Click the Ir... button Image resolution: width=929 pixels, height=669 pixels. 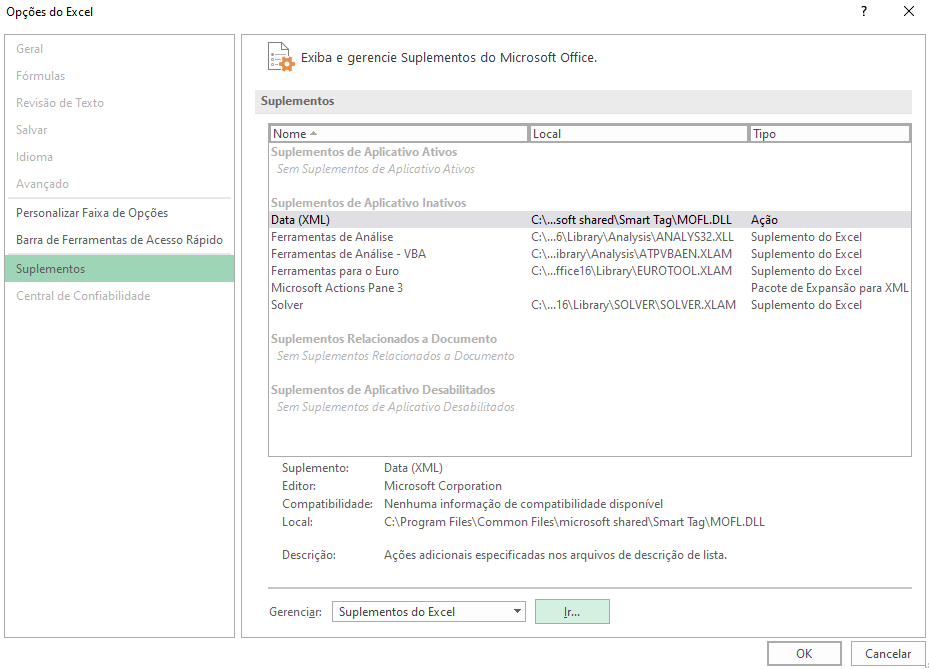tap(571, 611)
